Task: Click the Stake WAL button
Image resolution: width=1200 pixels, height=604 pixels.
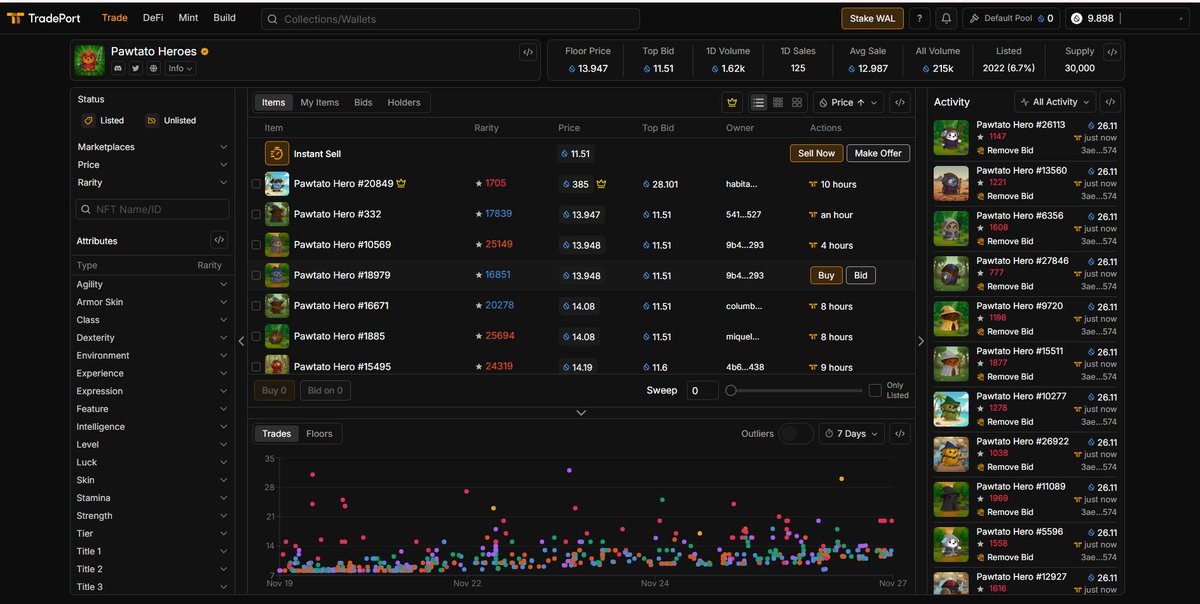Action: [x=872, y=19]
